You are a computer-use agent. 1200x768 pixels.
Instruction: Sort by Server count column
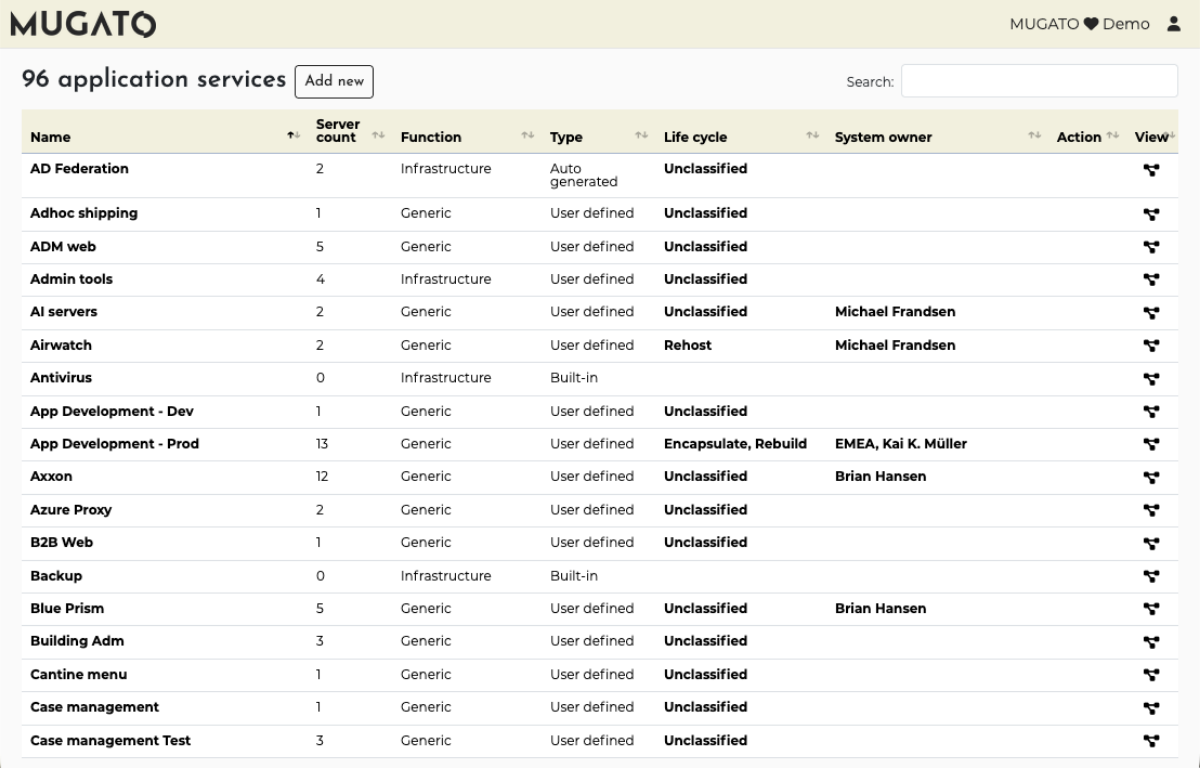pyautogui.click(x=337, y=131)
